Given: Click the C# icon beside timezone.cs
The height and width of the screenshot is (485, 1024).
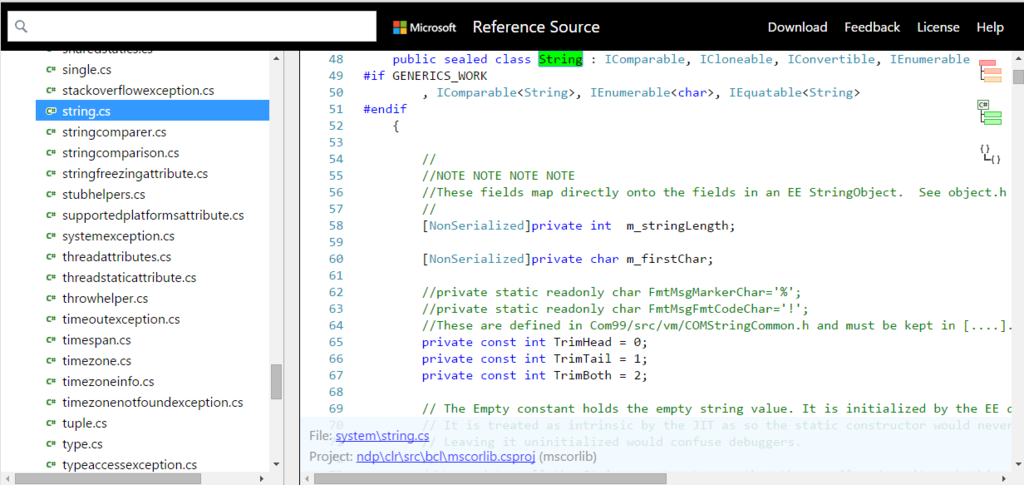Looking at the screenshot, I should click(50, 362).
